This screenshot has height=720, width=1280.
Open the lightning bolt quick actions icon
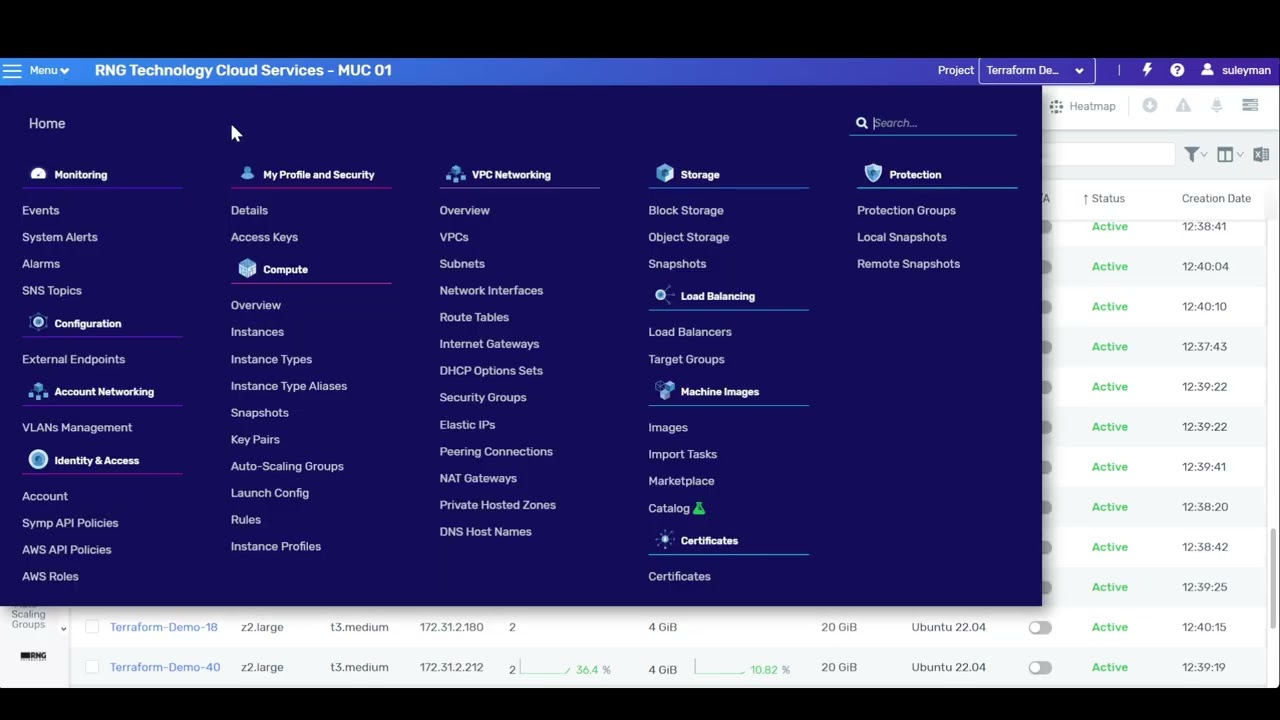click(1147, 70)
